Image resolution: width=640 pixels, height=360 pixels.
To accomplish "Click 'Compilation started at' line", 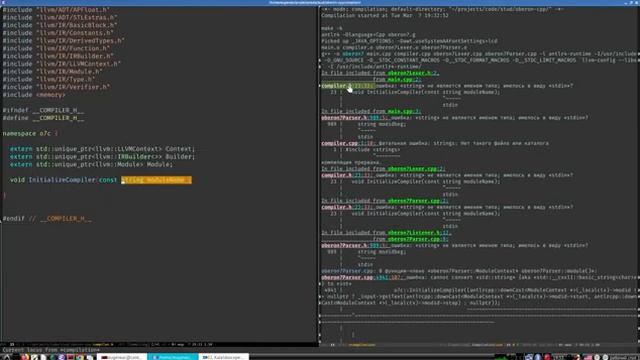I will (385, 16).
